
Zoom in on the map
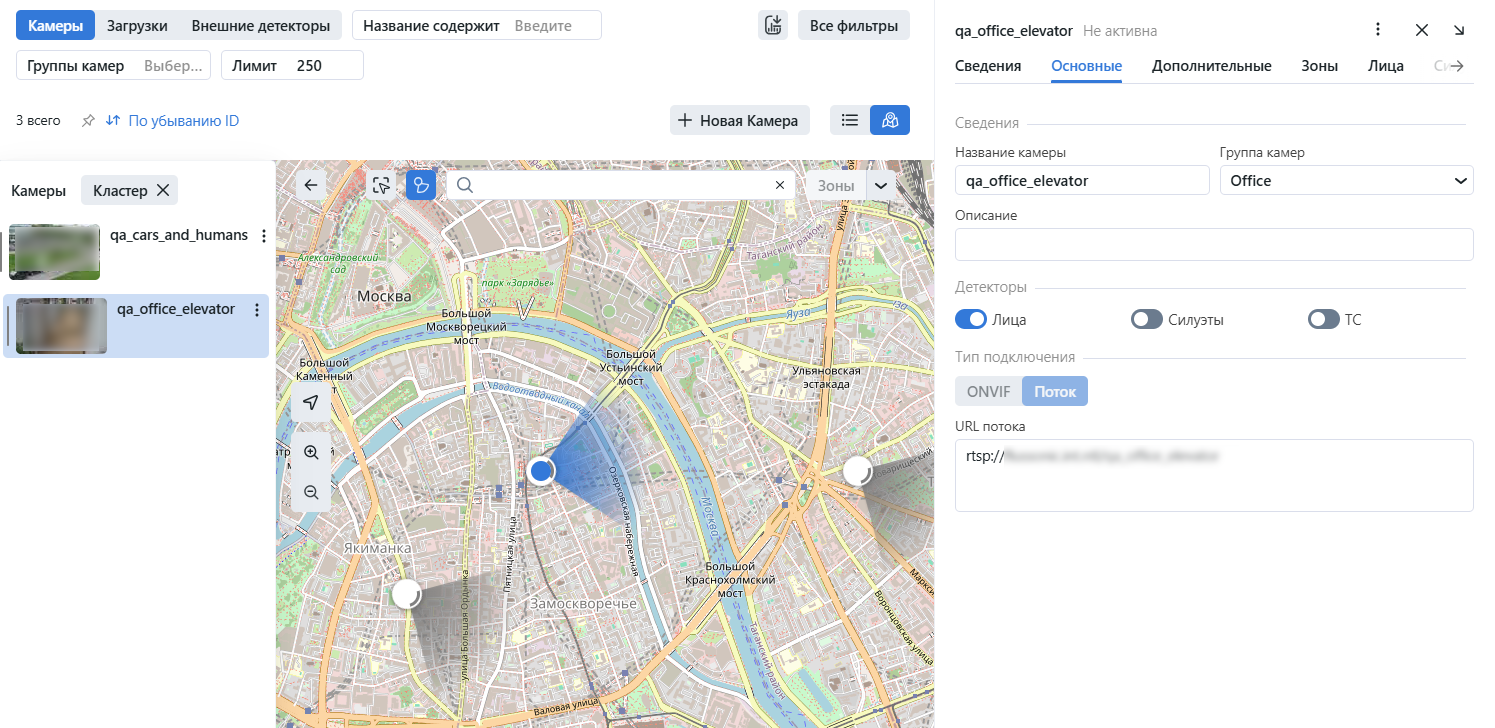[311, 452]
